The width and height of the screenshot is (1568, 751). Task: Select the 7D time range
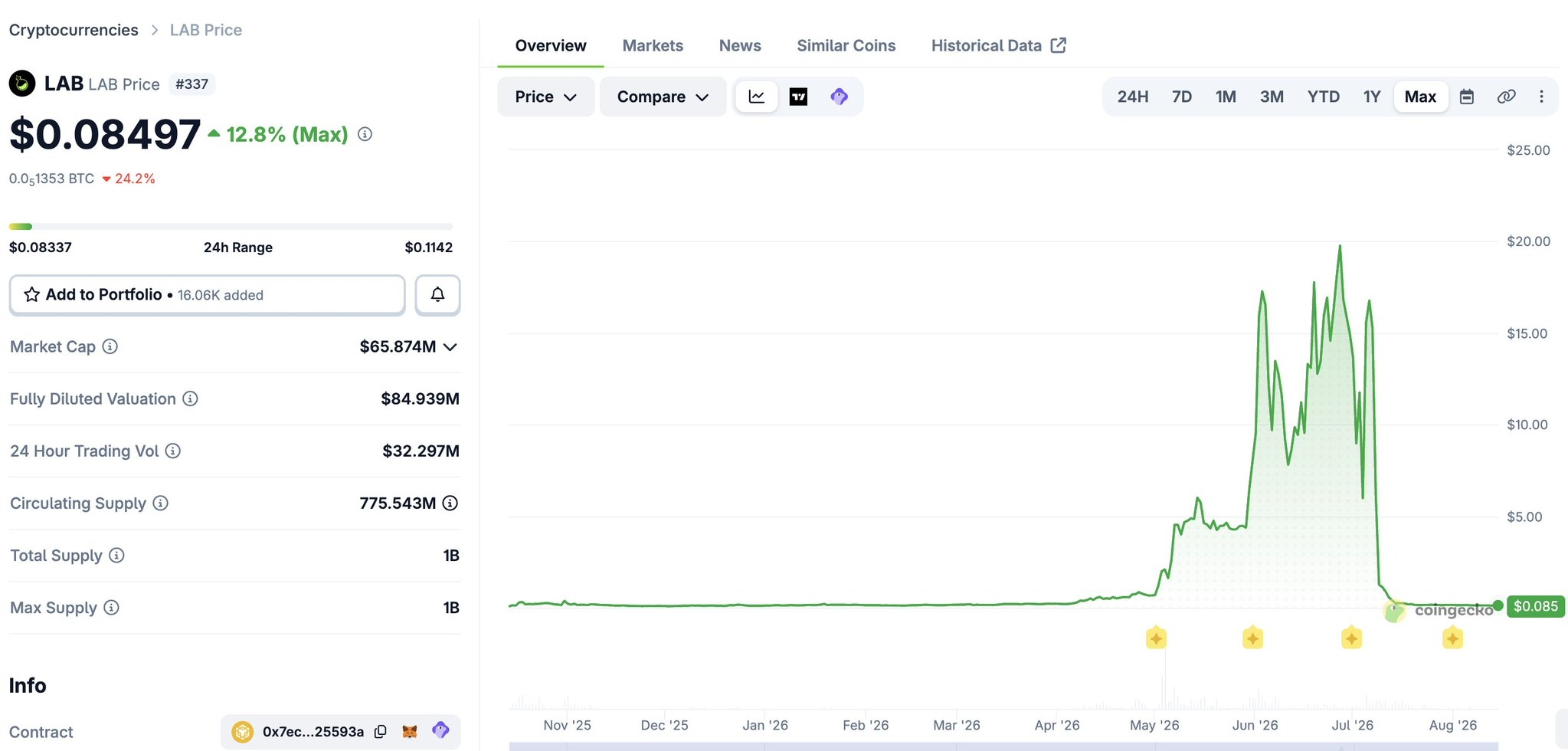(1182, 97)
